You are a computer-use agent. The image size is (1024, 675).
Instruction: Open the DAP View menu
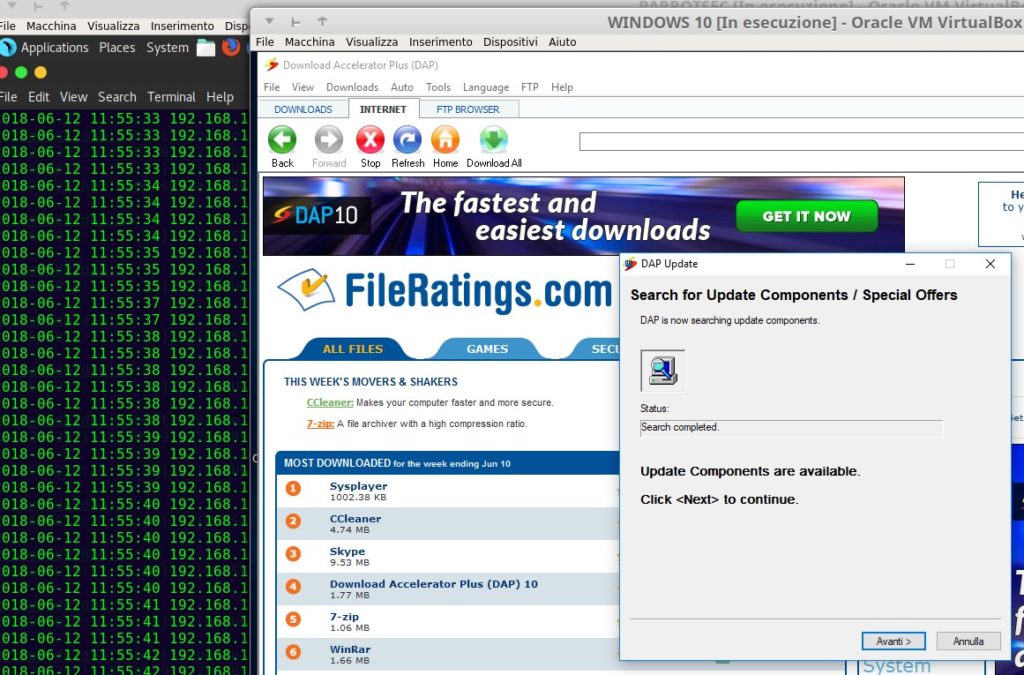[302, 87]
